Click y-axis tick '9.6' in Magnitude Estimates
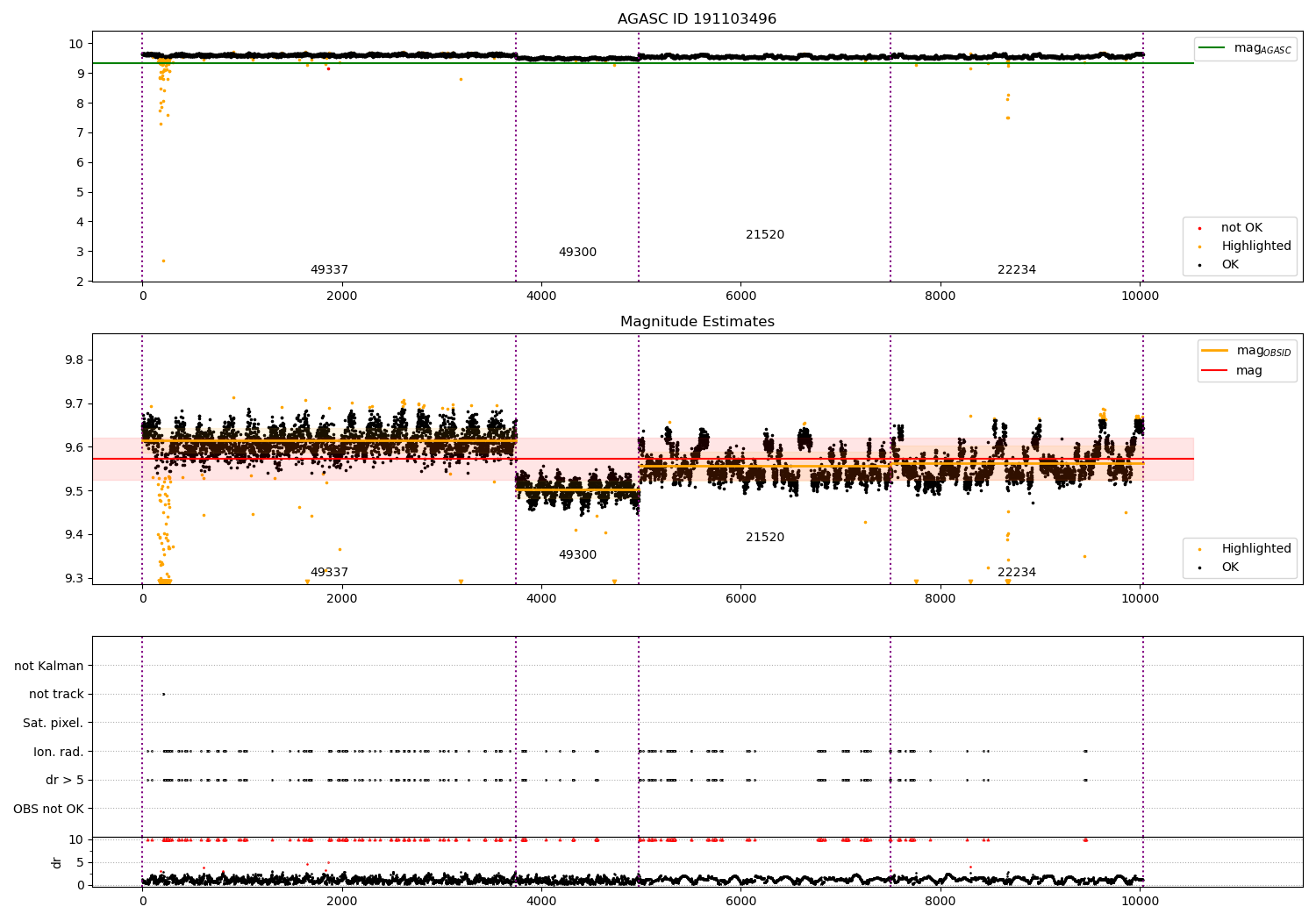The width and height of the screenshot is (1316, 921). 74,447
